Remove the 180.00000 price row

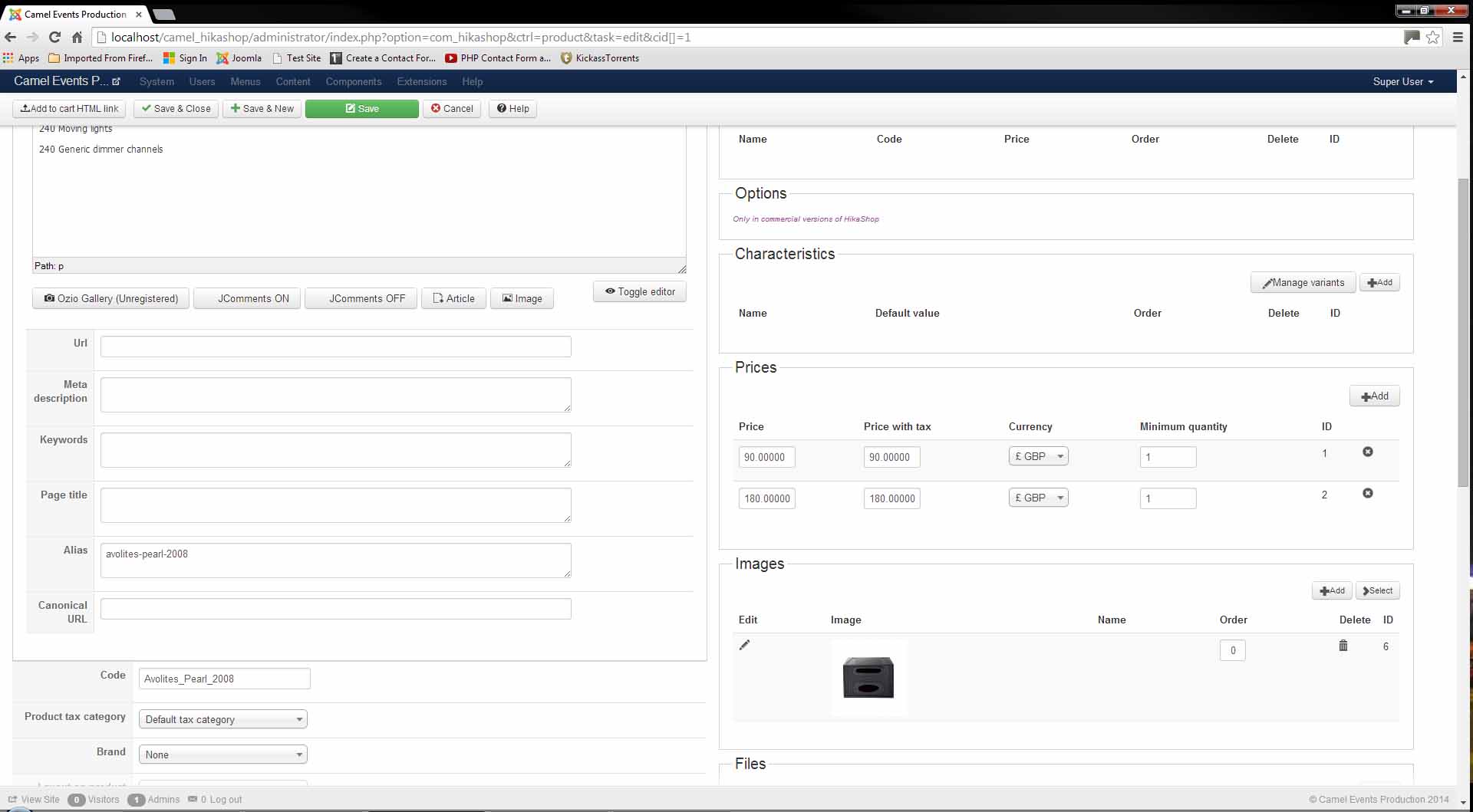(1367, 494)
